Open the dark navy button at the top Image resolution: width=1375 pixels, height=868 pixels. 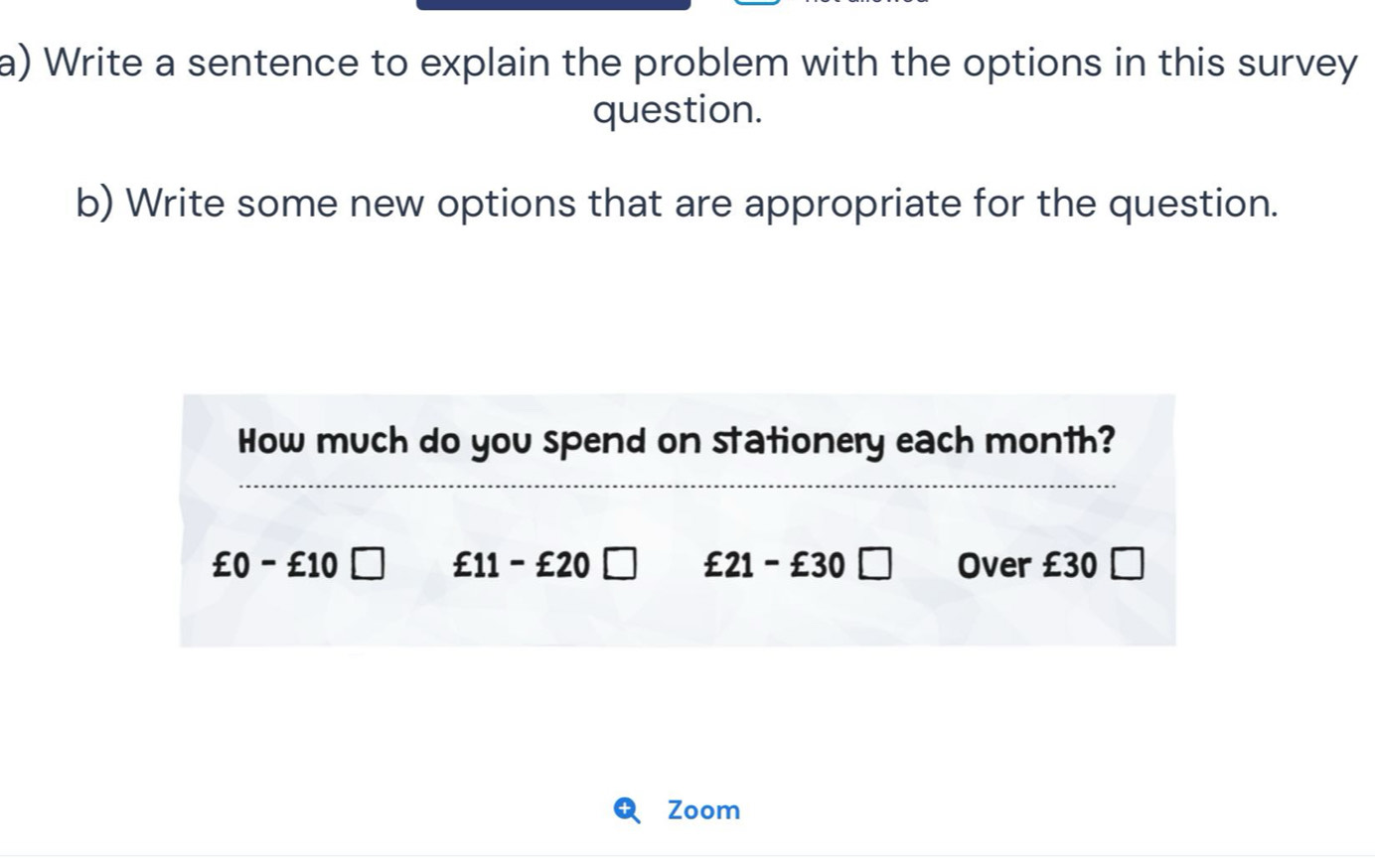click(x=552, y=3)
